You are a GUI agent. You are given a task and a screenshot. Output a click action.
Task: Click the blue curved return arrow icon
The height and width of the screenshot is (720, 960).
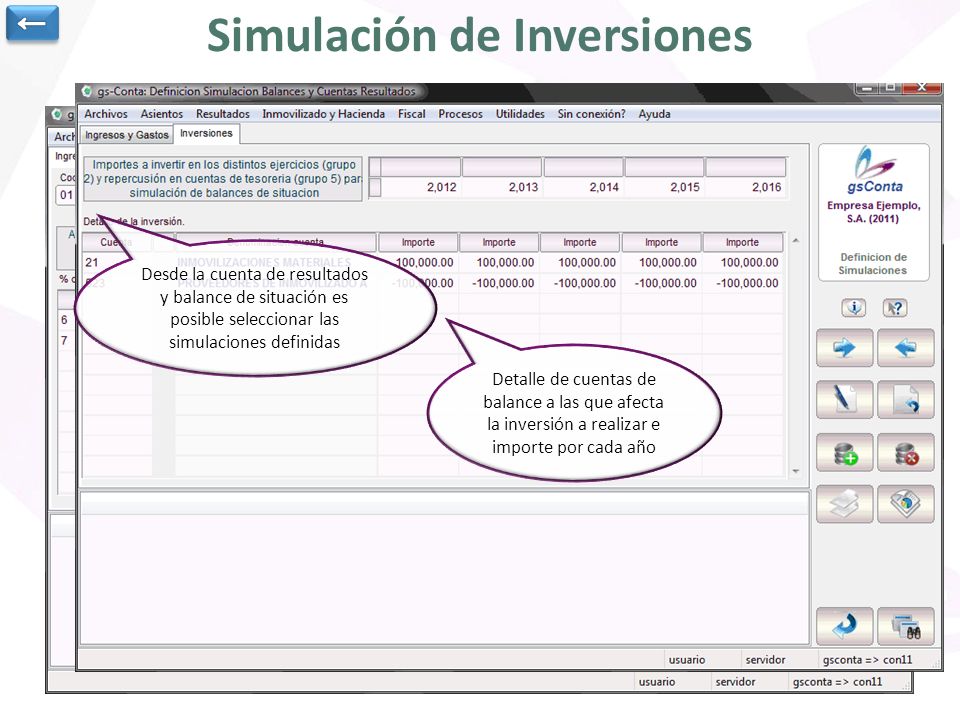point(844,626)
